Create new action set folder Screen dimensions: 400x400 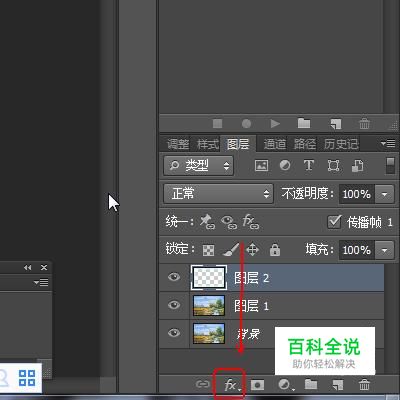(x=304, y=123)
